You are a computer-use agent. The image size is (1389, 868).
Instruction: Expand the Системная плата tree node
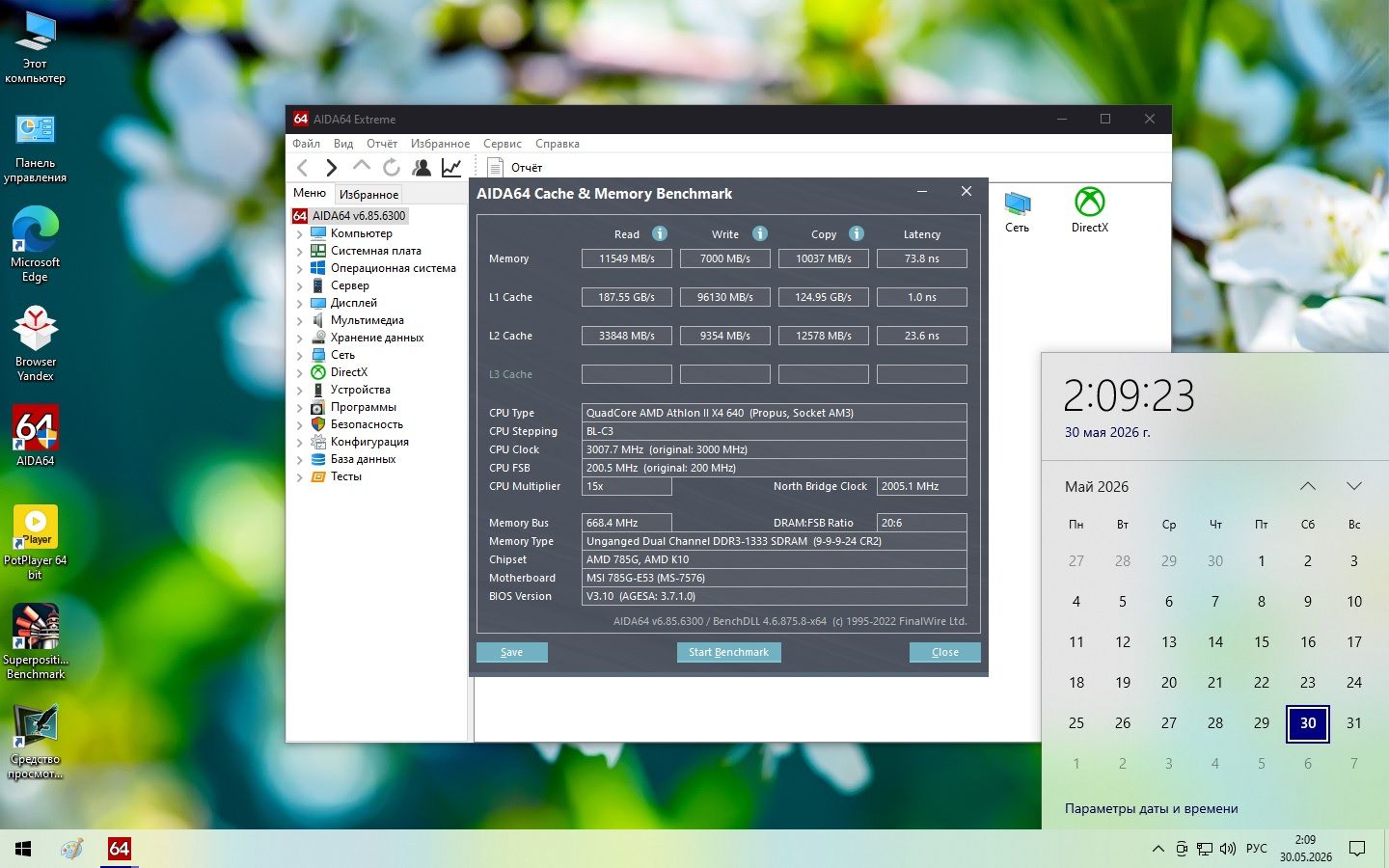point(299,251)
